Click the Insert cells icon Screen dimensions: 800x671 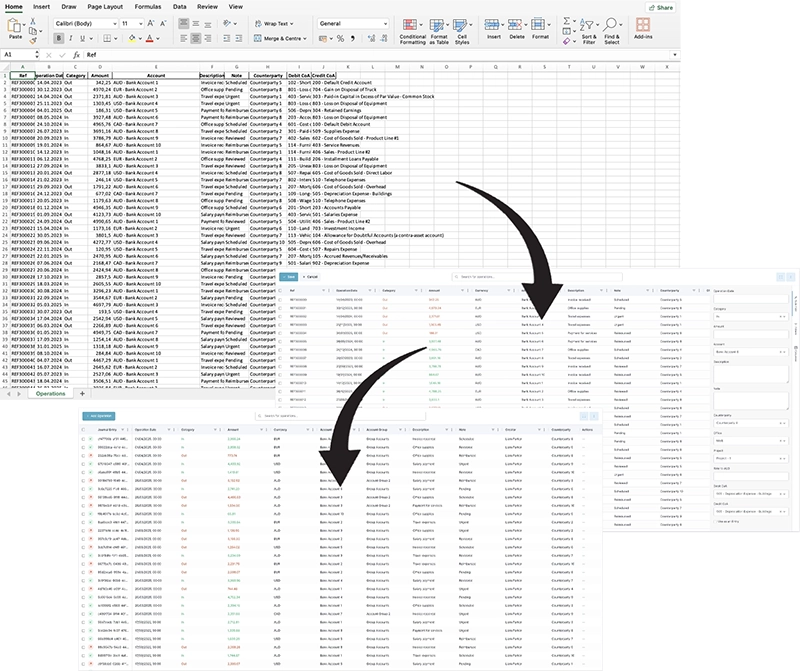click(x=493, y=25)
